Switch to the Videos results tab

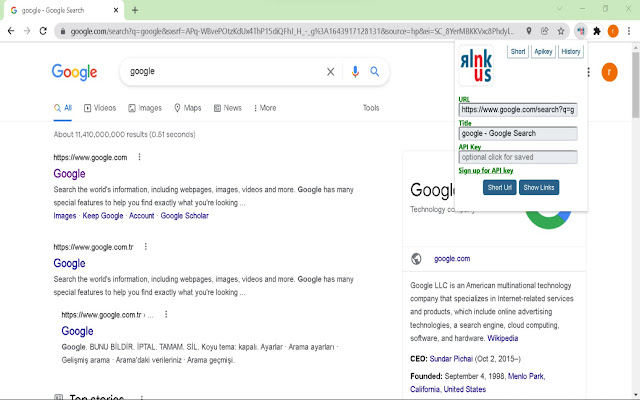100,108
